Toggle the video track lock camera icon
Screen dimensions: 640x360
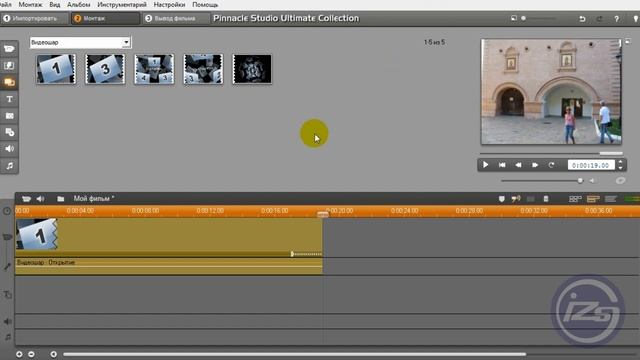7,237
